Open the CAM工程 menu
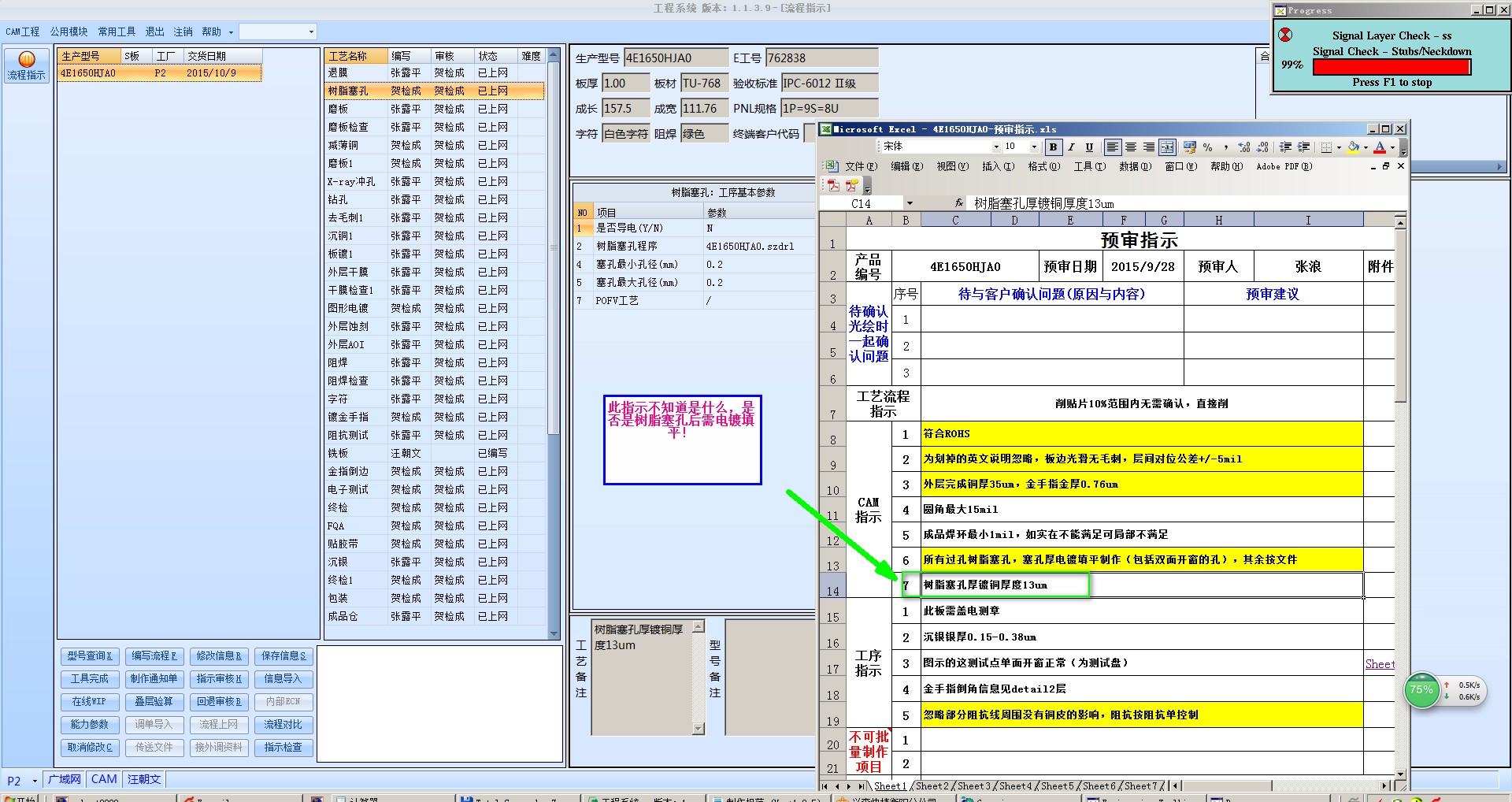The width and height of the screenshot is (1512, 802). point(23,32)
